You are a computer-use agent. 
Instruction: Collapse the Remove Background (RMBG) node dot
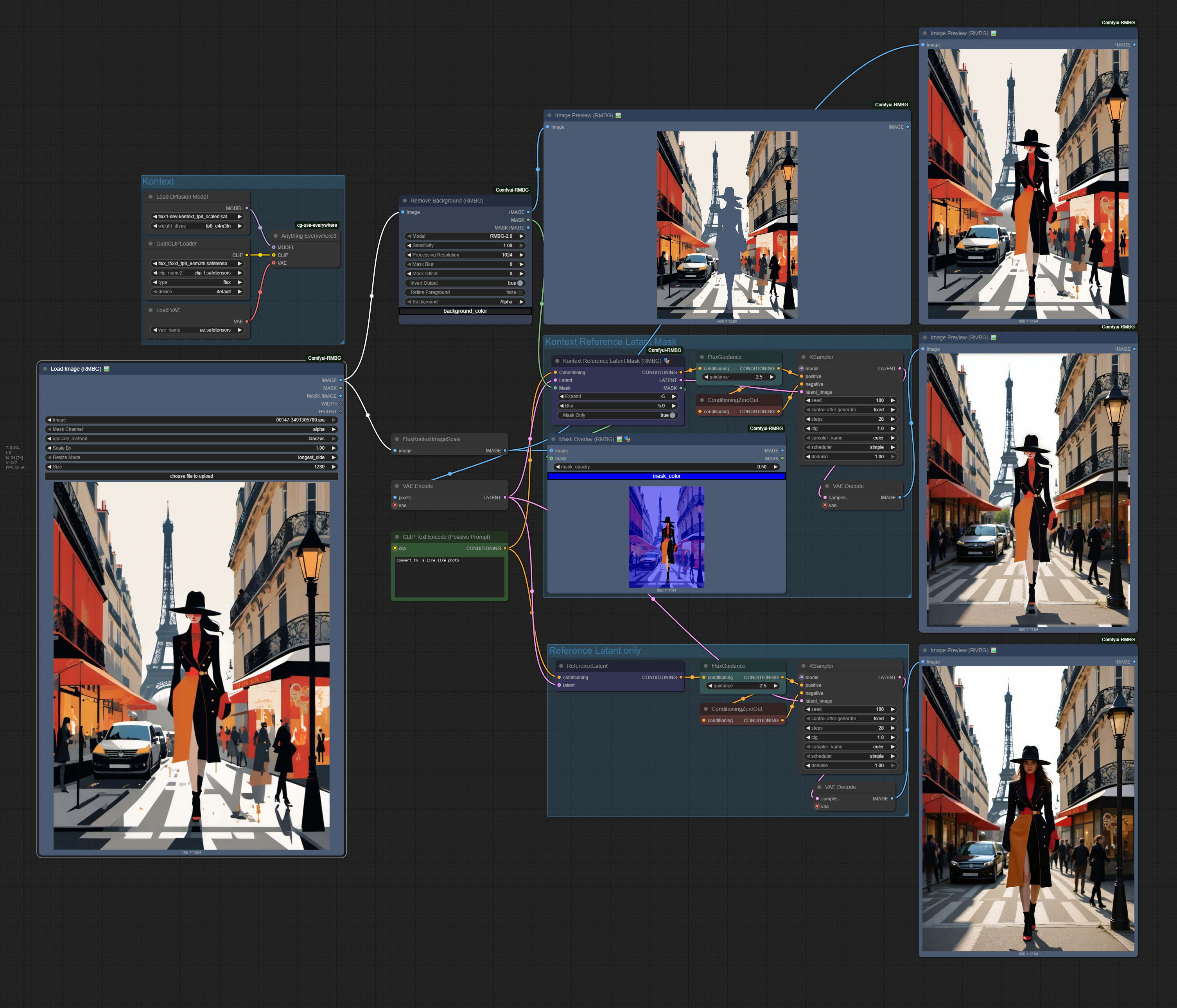point(404,201)
